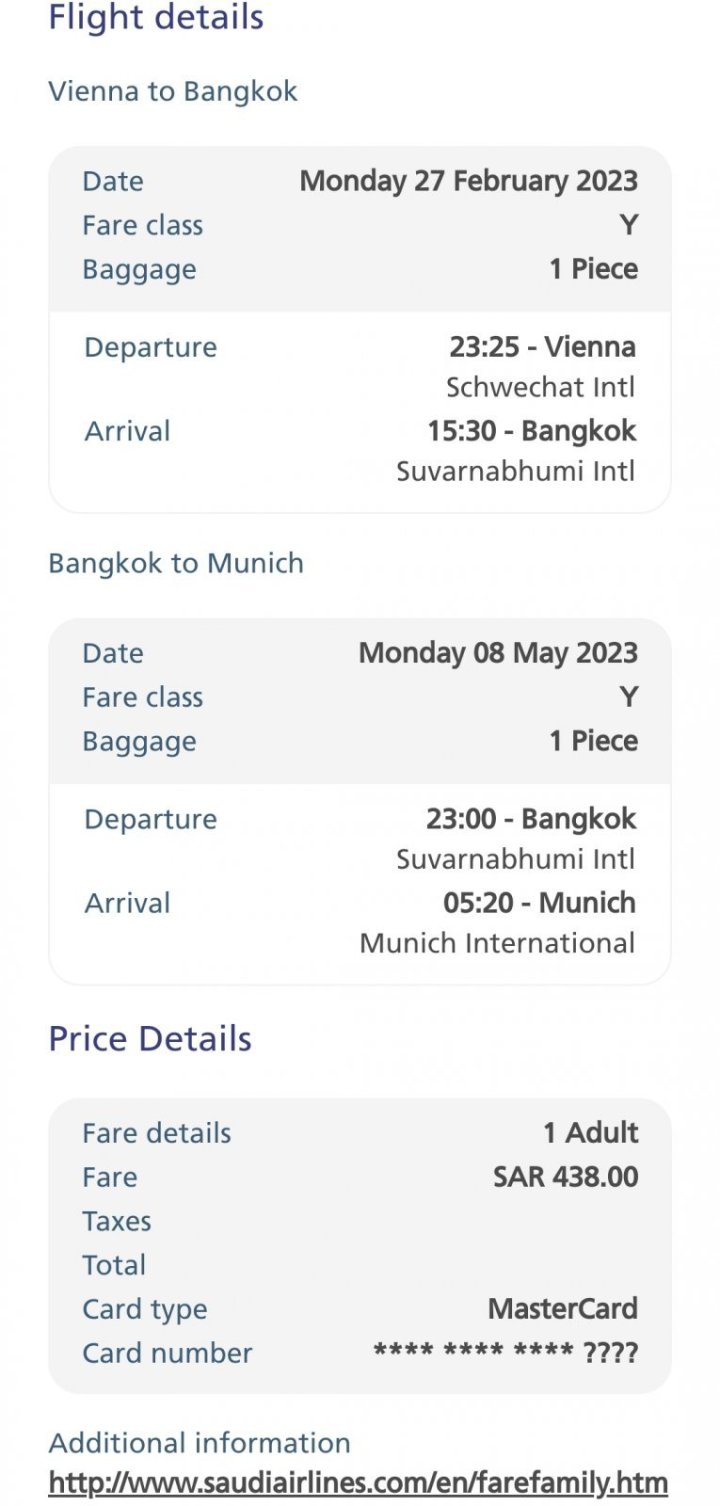Click the masked card number
The image size is (720, 1506).
tap(505, 1354)
